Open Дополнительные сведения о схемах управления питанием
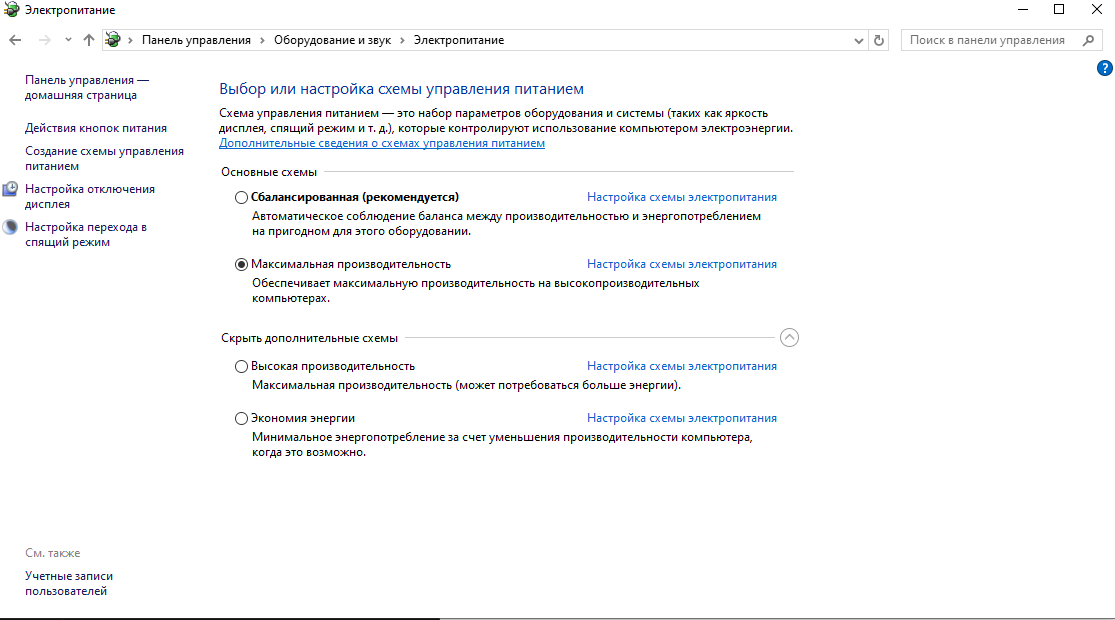Screen dimensions: 1115x620 [382, 143]
